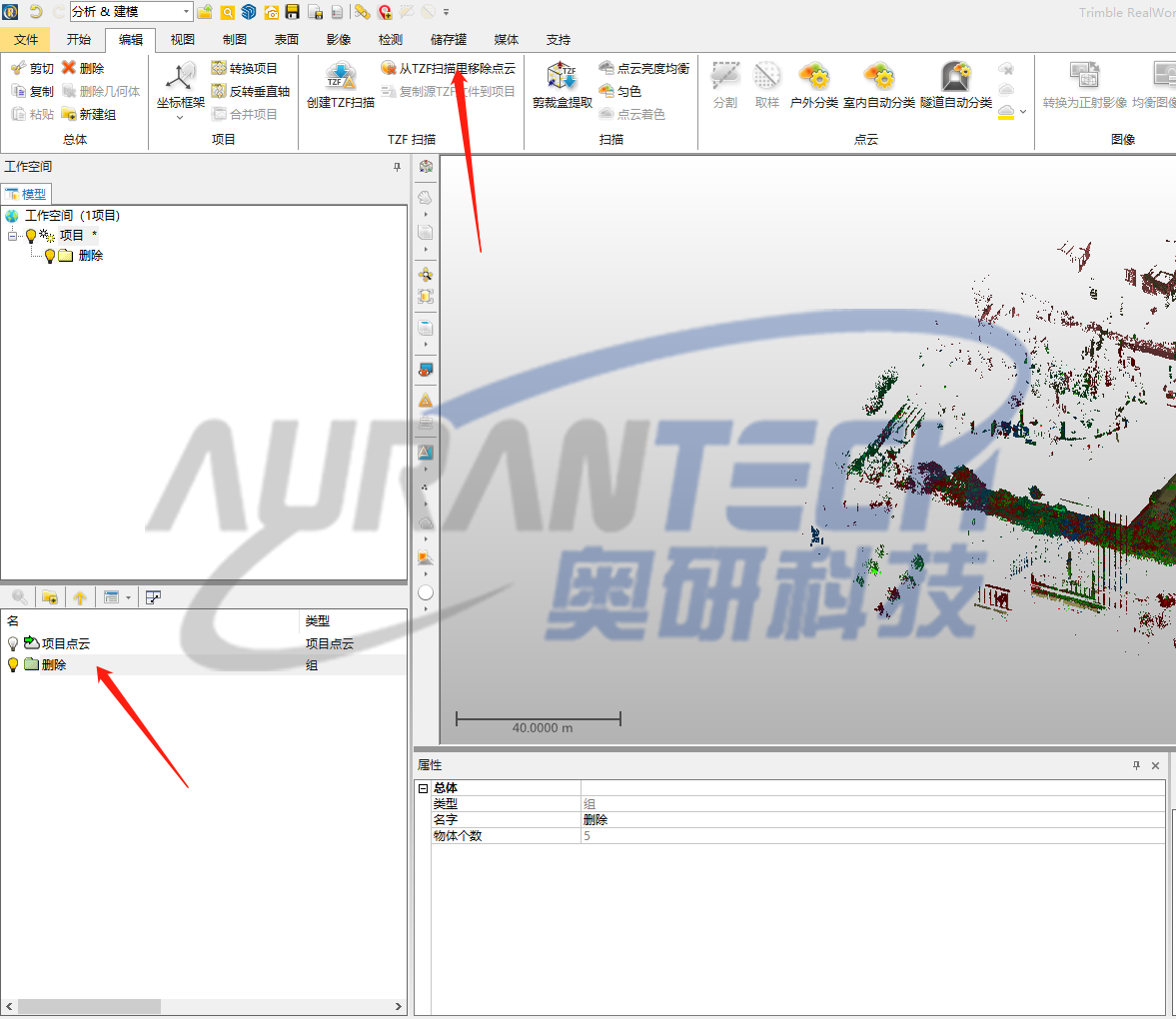The image size is (1176, 1019).
Task: Run 隧道自动分类 tunnel auto classification
Action: (x=956, y=86)
